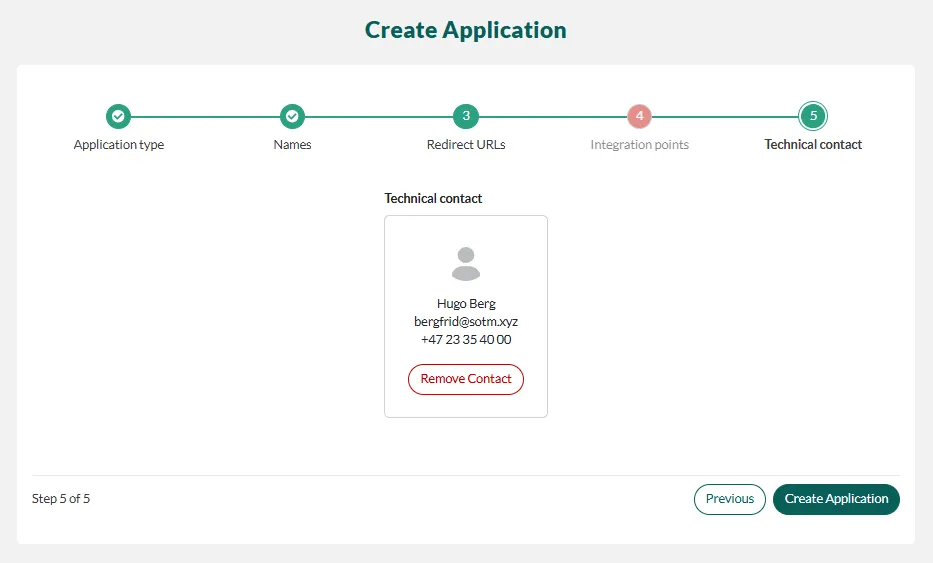Image resolution: width=933 pixels, height=563 pixels.
Task: Click the step 5 circle indicator
Action: click(x=813, y=117)
